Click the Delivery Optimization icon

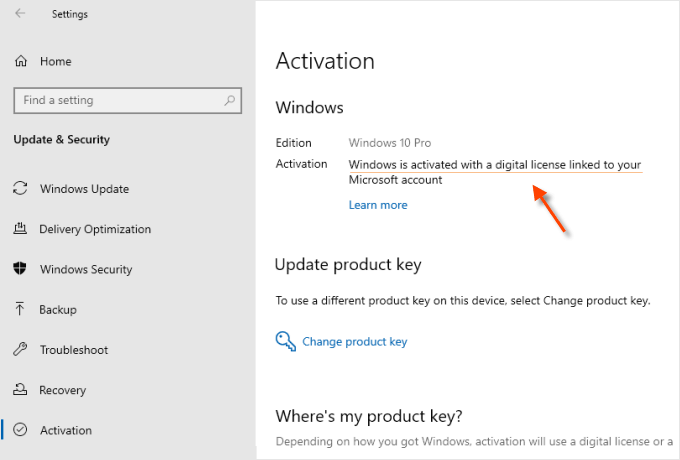pos(20,228)
